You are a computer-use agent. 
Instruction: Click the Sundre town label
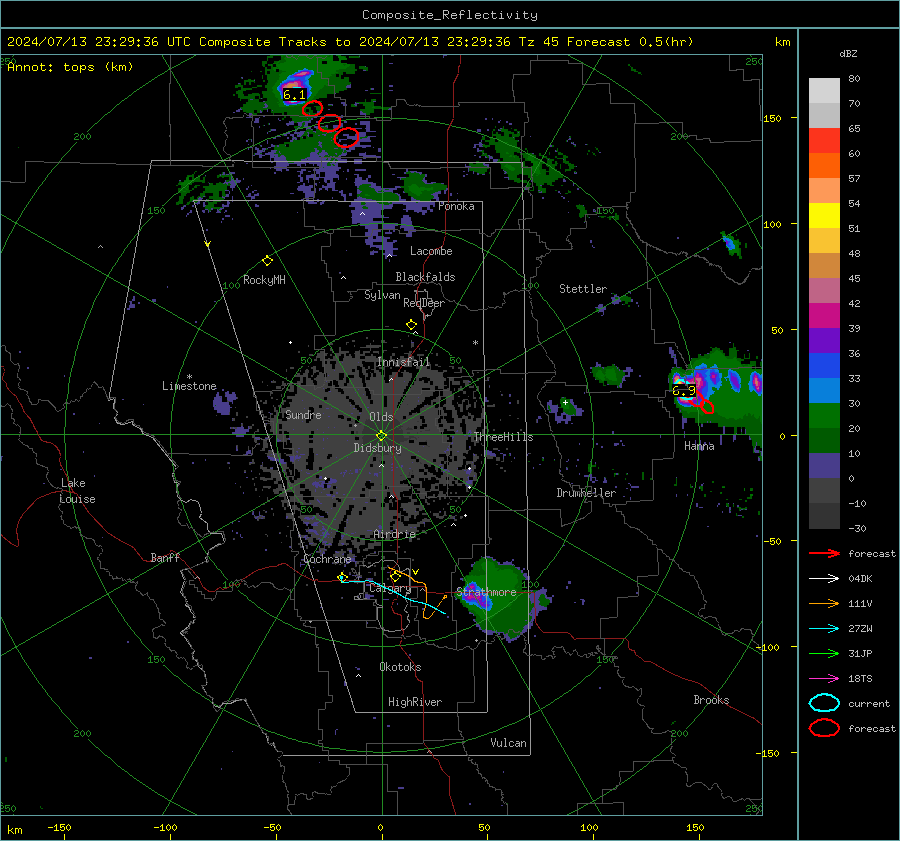click(303, 414)
